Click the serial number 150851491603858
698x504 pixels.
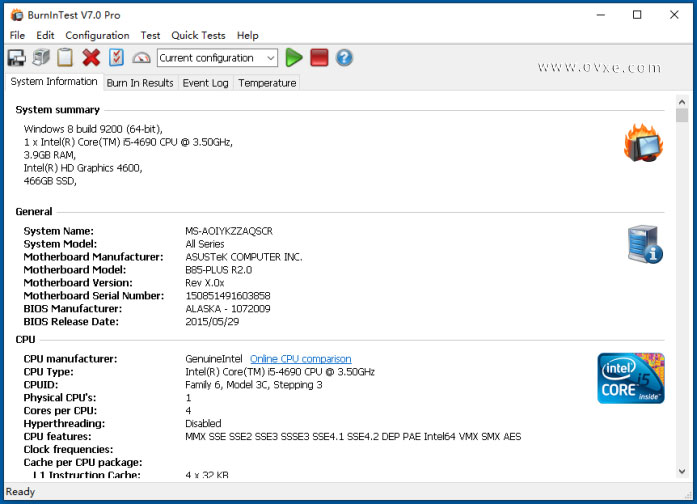228,296
